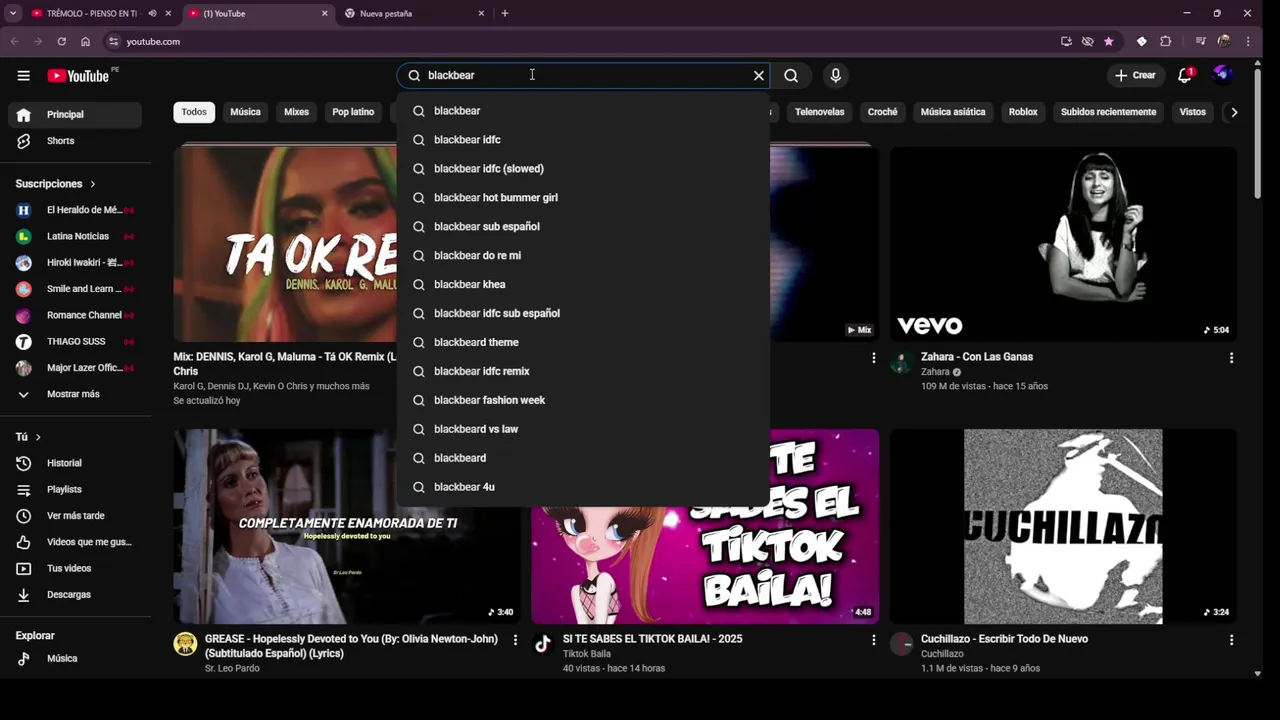Viewport: 1280px width, 720px height.
Task: Open Cuchillazo video thumbnail
Action: click(1063, 527)
